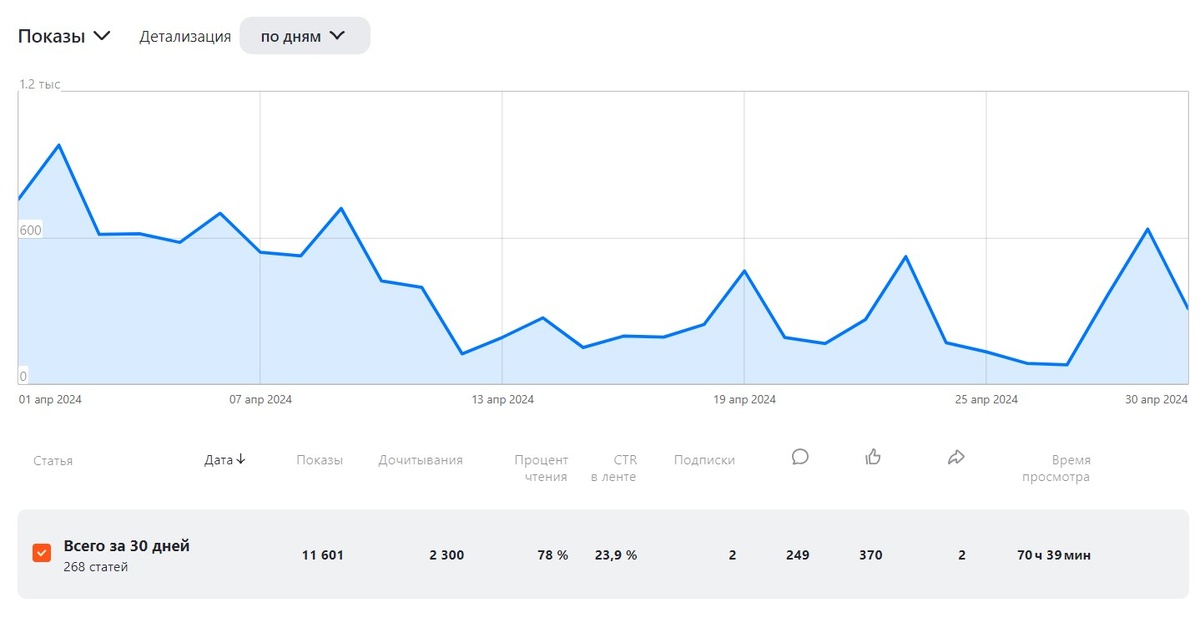Click the 370 likes total
This screenshot has height=618, width=1200.
click(x=871, y=555)
